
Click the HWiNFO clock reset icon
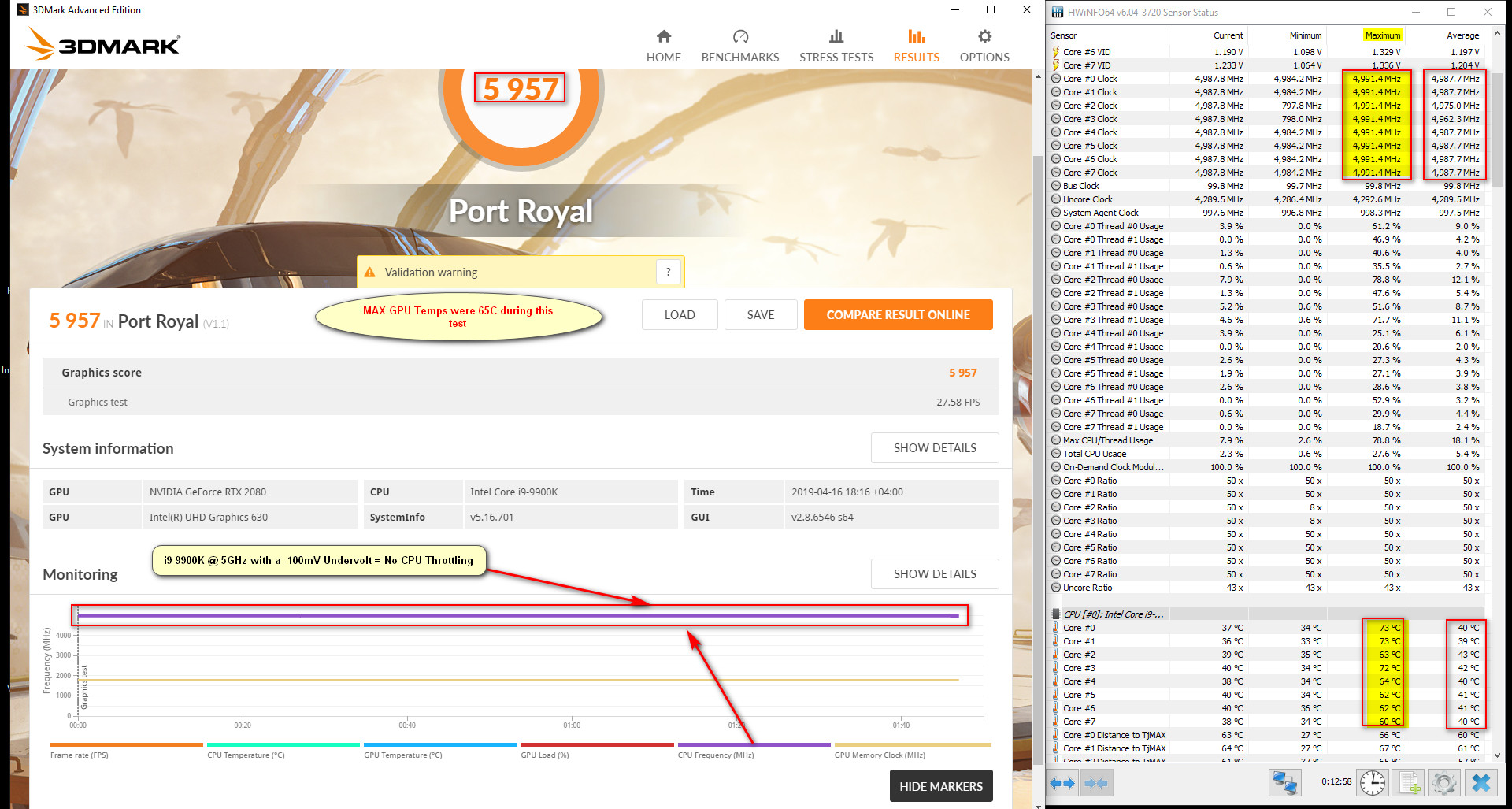1372,783
